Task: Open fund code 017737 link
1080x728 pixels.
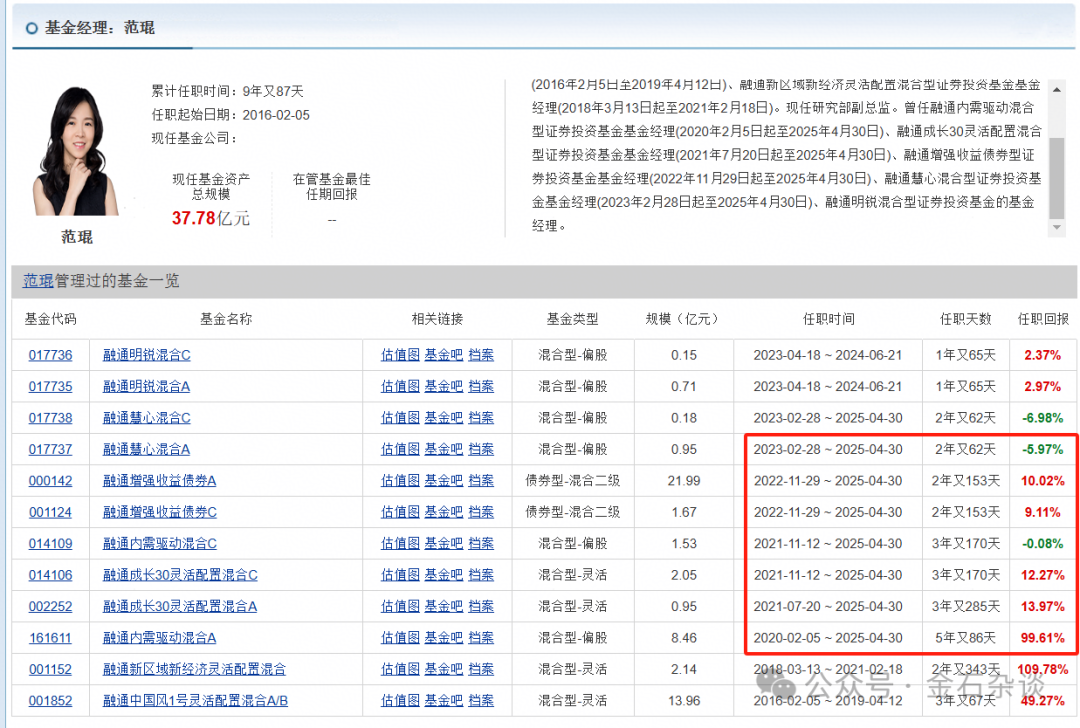Action: click(x=50, y=449)
